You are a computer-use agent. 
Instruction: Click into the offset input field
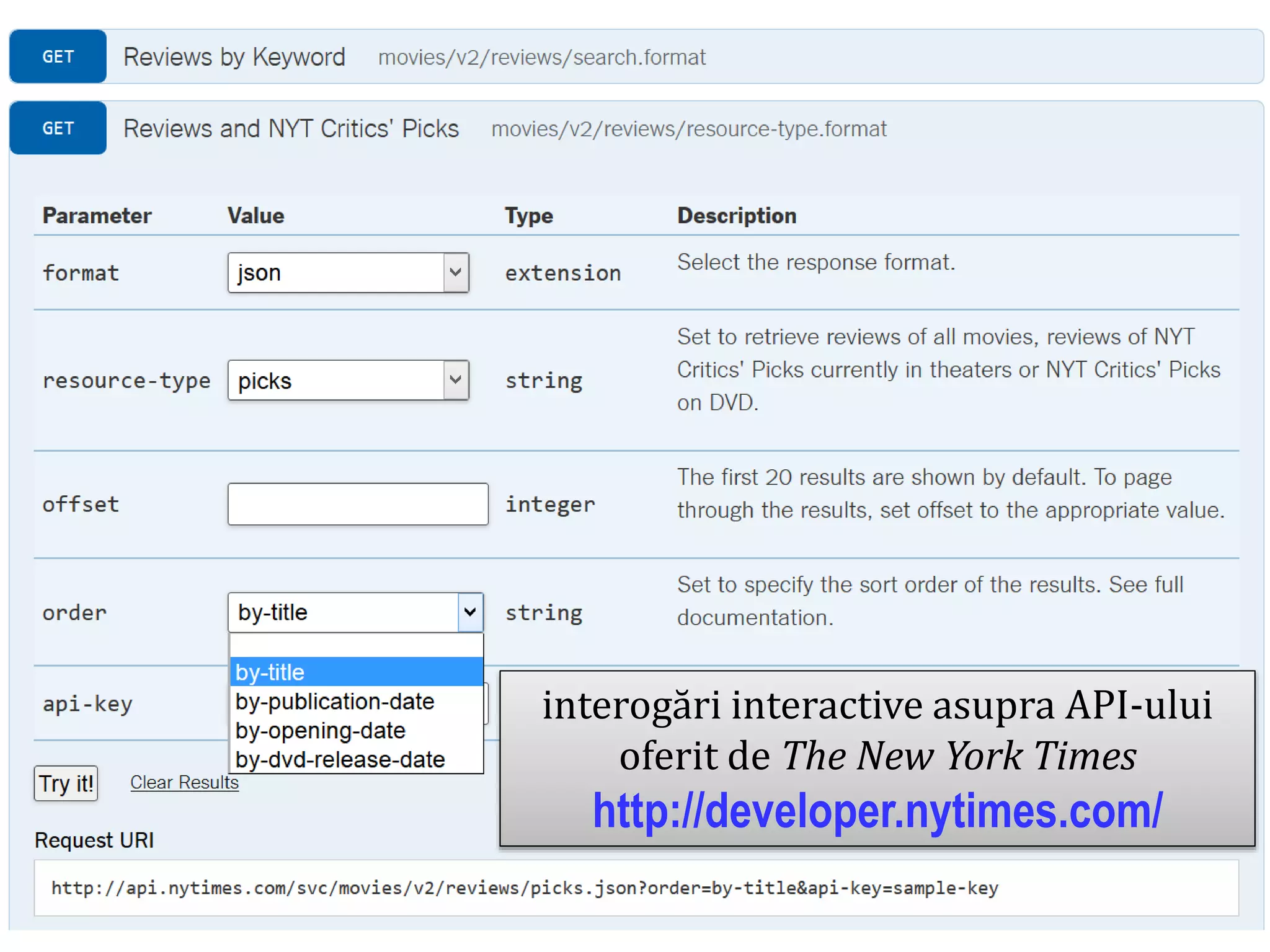coord(358,505)
